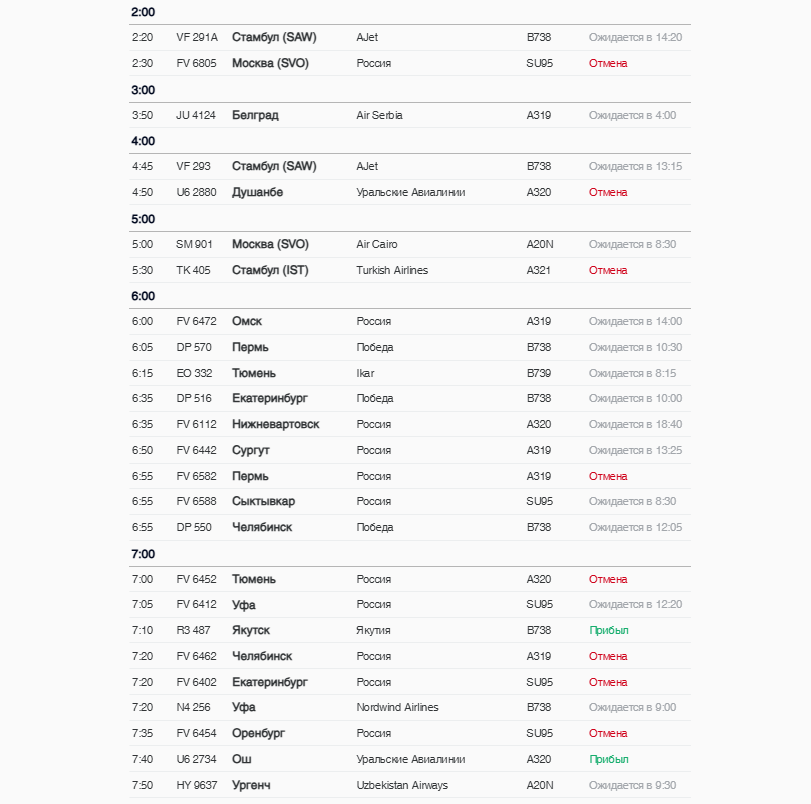This screenshot has height=804, width=811.
Task: Click the Оренбург destination link
Action: pos(258,733)
